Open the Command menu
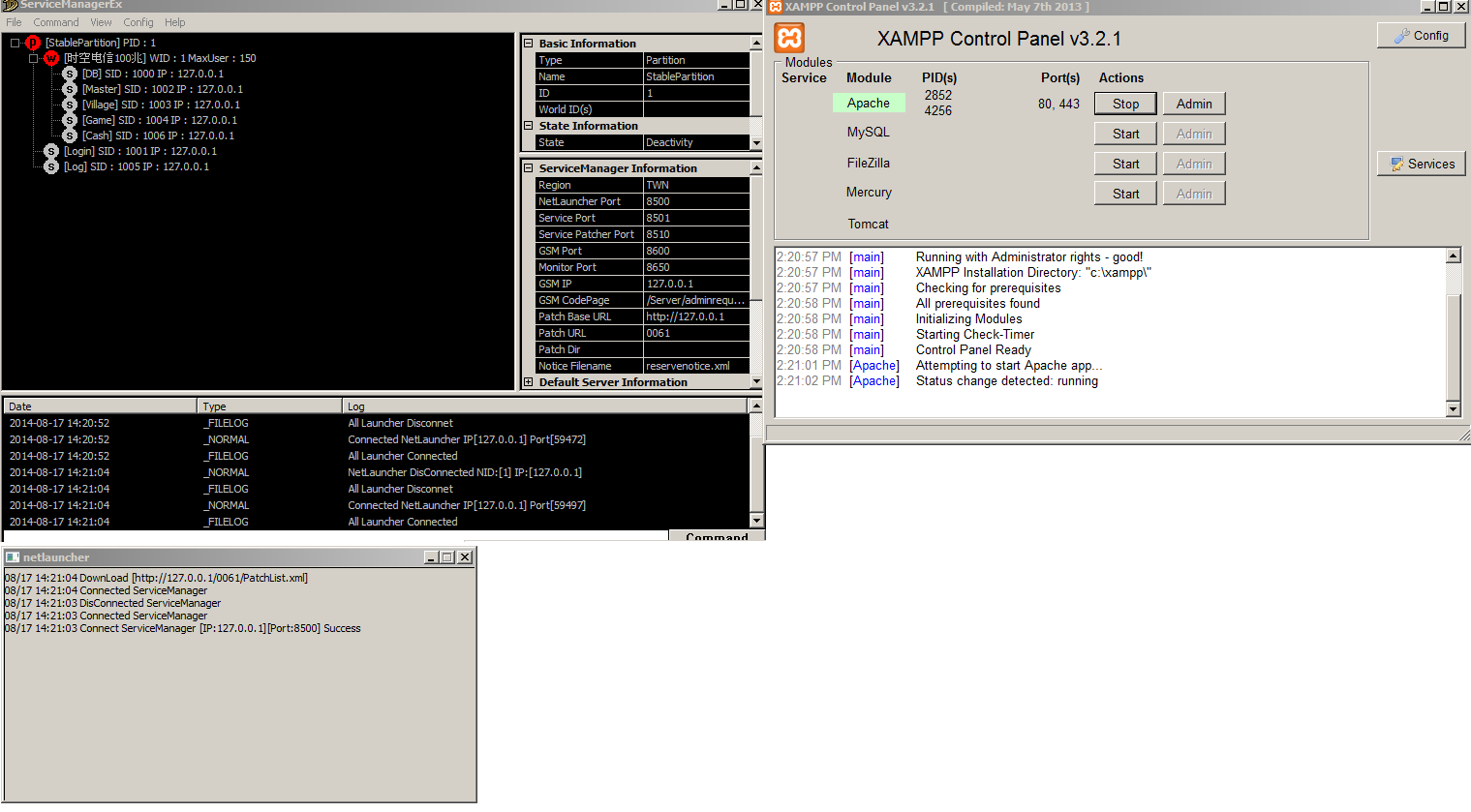The height and width of the screenshot is (812, 1471). click(56, 22)
